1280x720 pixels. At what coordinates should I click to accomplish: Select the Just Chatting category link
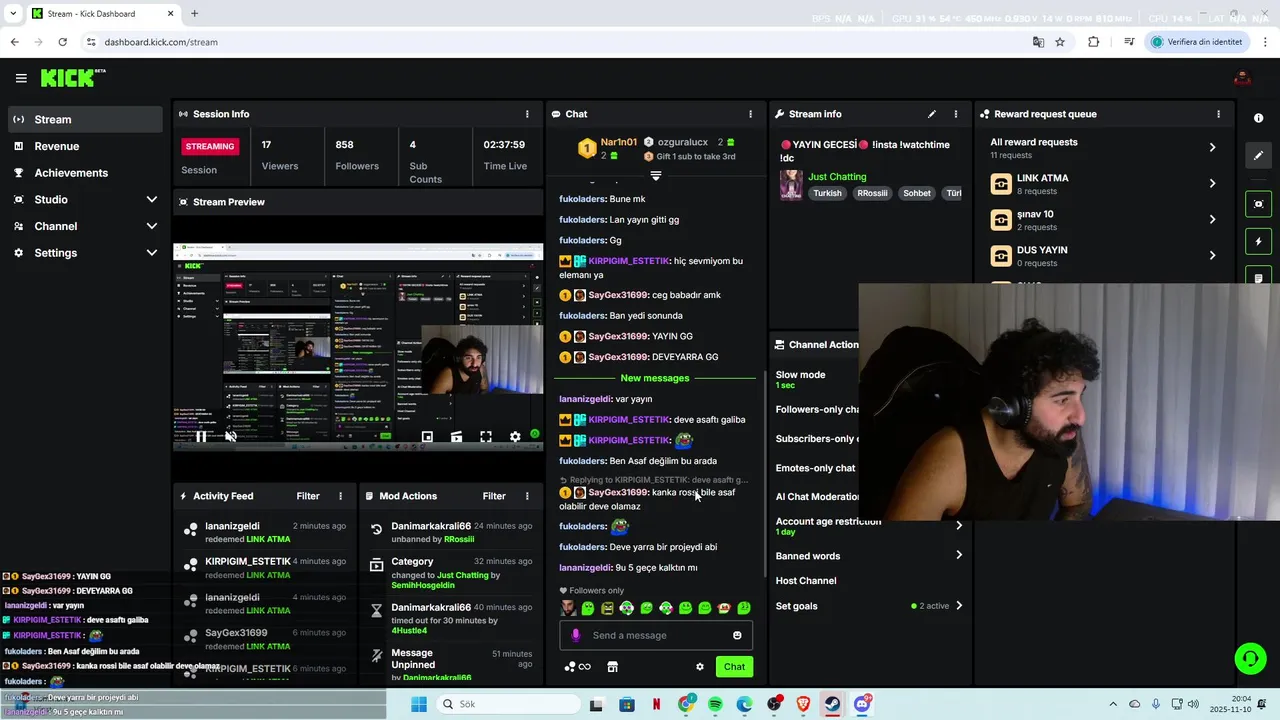(x=837, y=177)
